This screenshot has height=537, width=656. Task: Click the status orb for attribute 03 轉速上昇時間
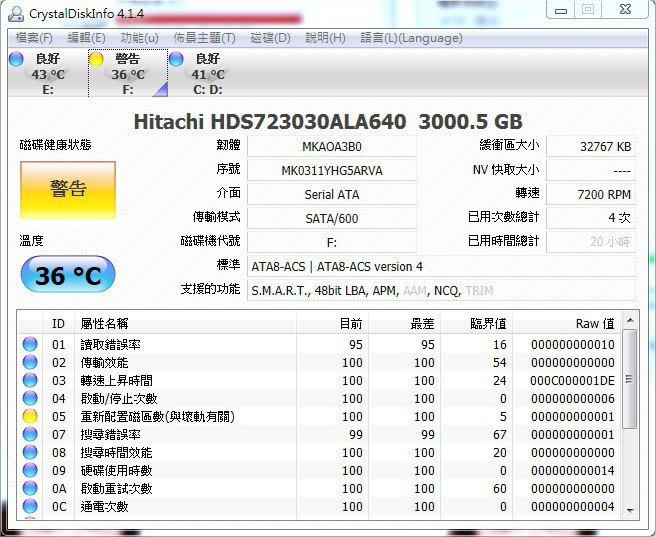point(30,380)
